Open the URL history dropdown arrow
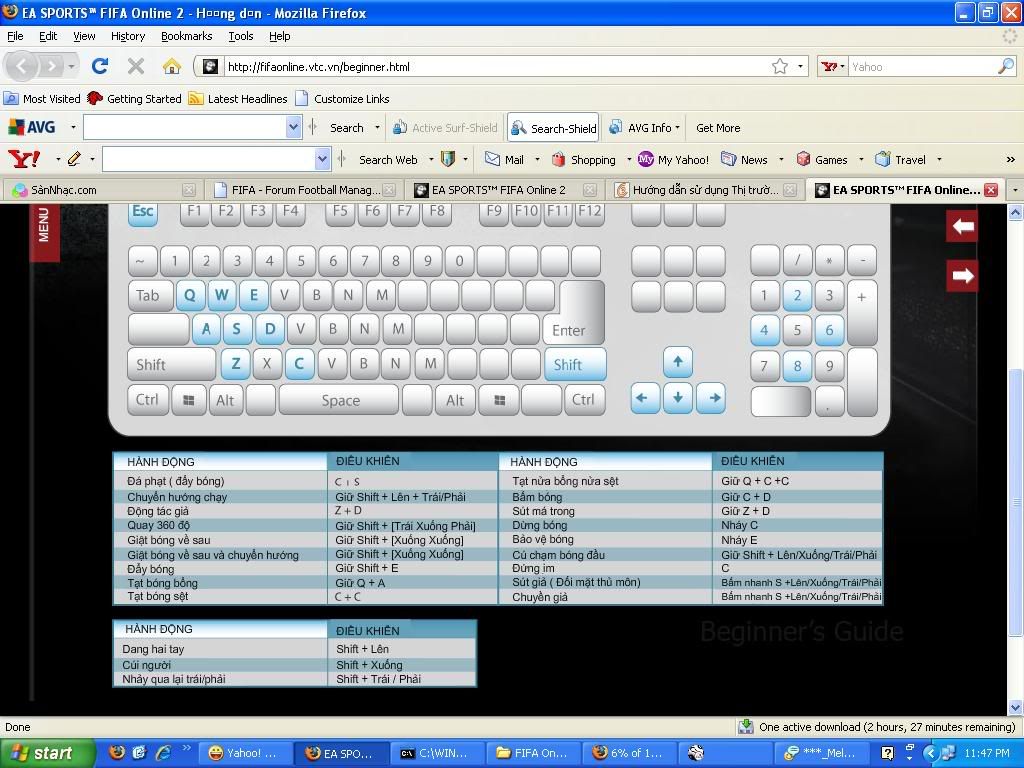 (801, 67)
